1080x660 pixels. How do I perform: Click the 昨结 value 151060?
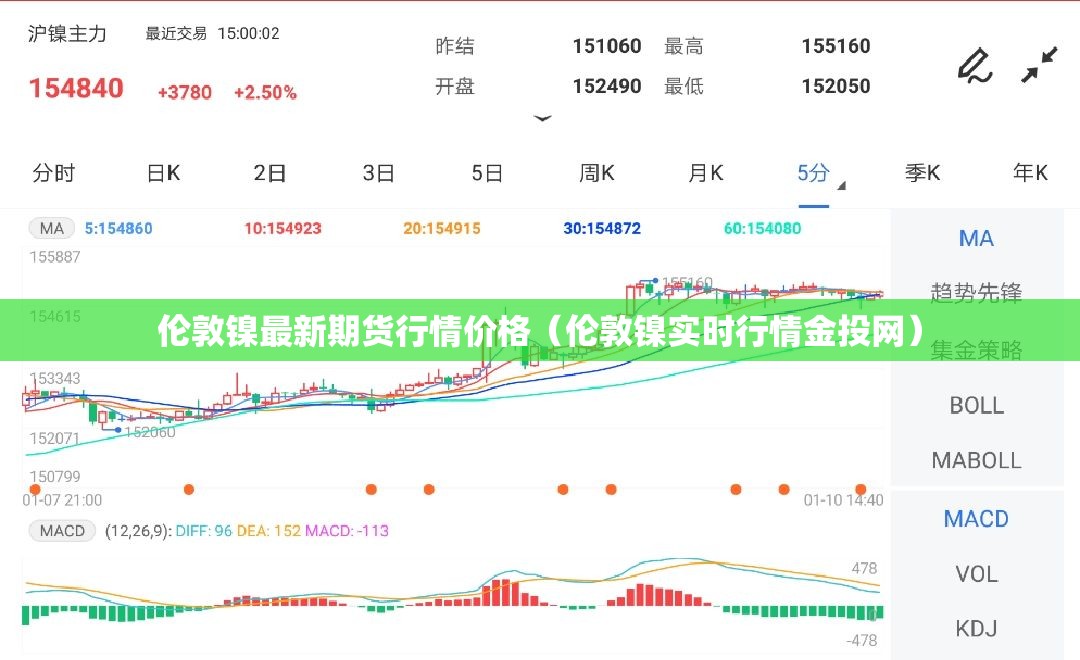coord(607,46)
